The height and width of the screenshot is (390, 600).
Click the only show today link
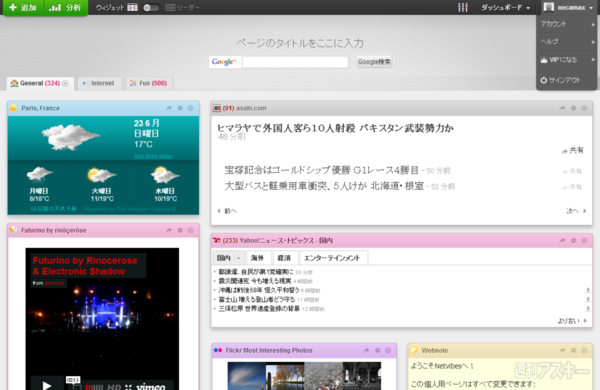153,156
